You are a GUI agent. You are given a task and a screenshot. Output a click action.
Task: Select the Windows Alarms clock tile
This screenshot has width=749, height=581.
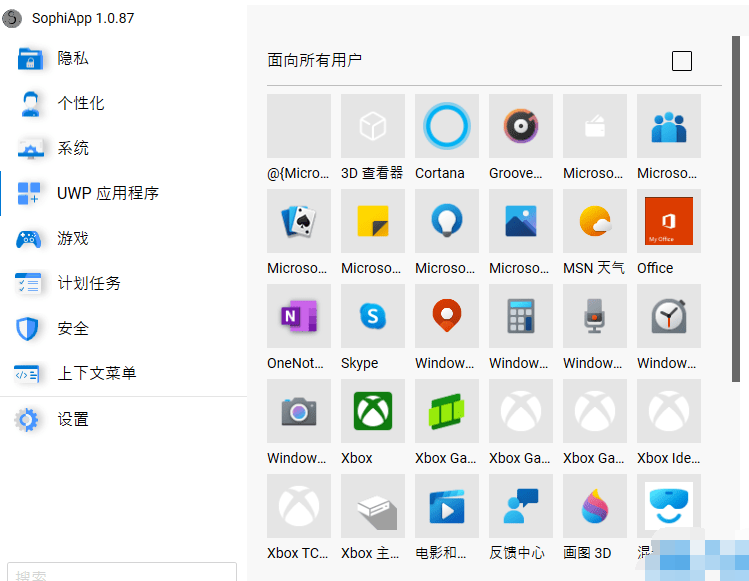[x=669, y=316]
